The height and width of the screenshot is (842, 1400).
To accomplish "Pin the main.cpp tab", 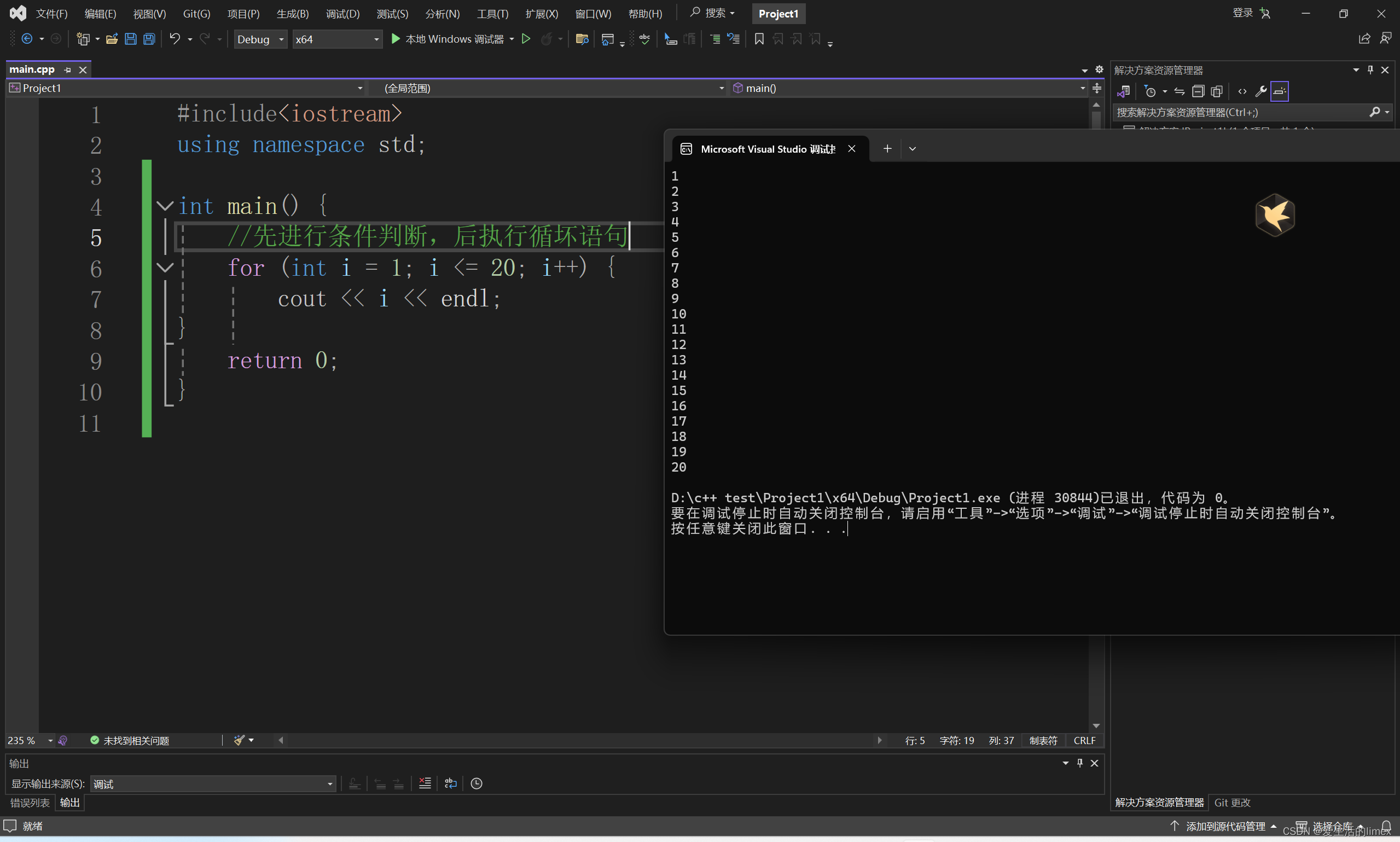I will click(67, 70).
